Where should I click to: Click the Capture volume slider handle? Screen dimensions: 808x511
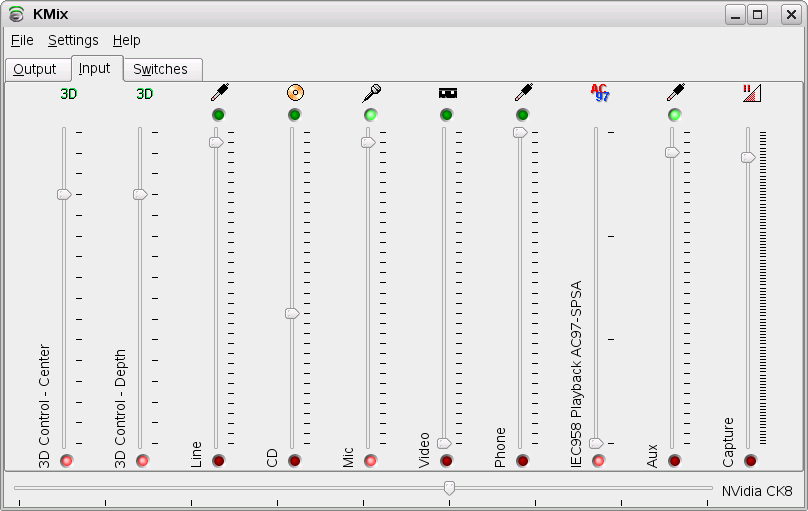748,157
